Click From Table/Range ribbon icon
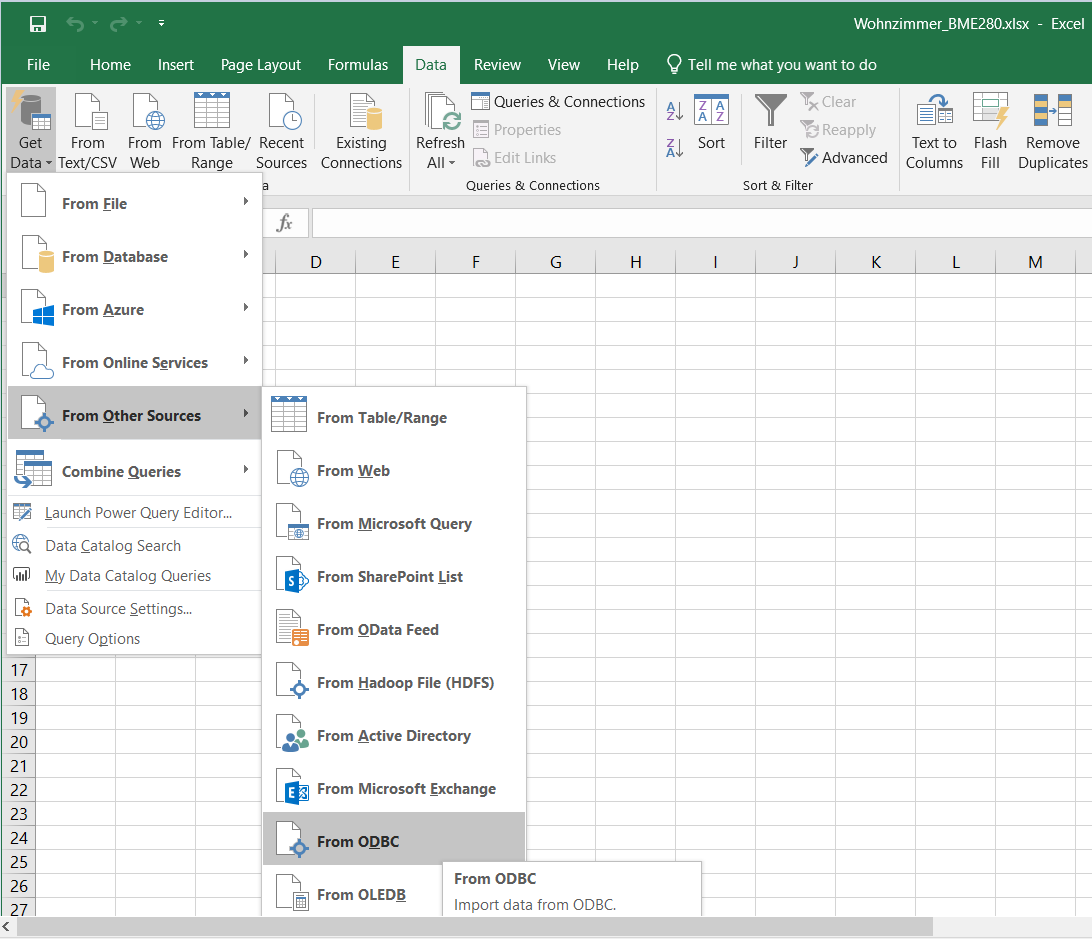The height and width of the screenshot is (939, 1092). (212, 130)
